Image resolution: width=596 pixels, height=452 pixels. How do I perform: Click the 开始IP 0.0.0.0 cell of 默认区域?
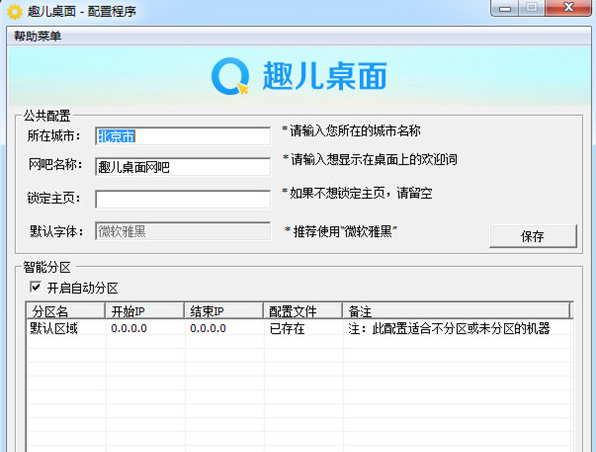click(x=129, y=328)
